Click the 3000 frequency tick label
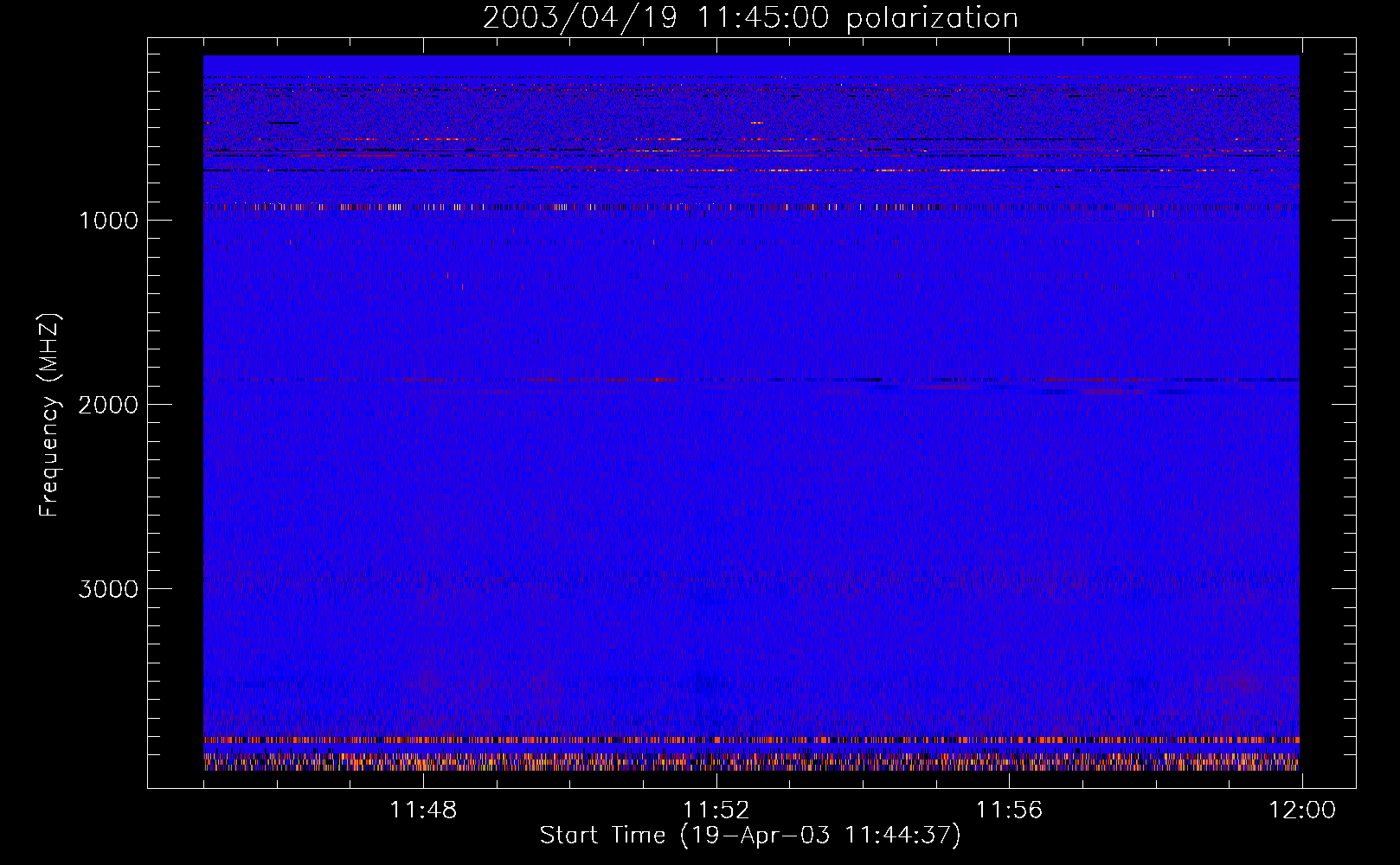The image size is (1400, 865). pyautogui.click(x=108, y=589)
